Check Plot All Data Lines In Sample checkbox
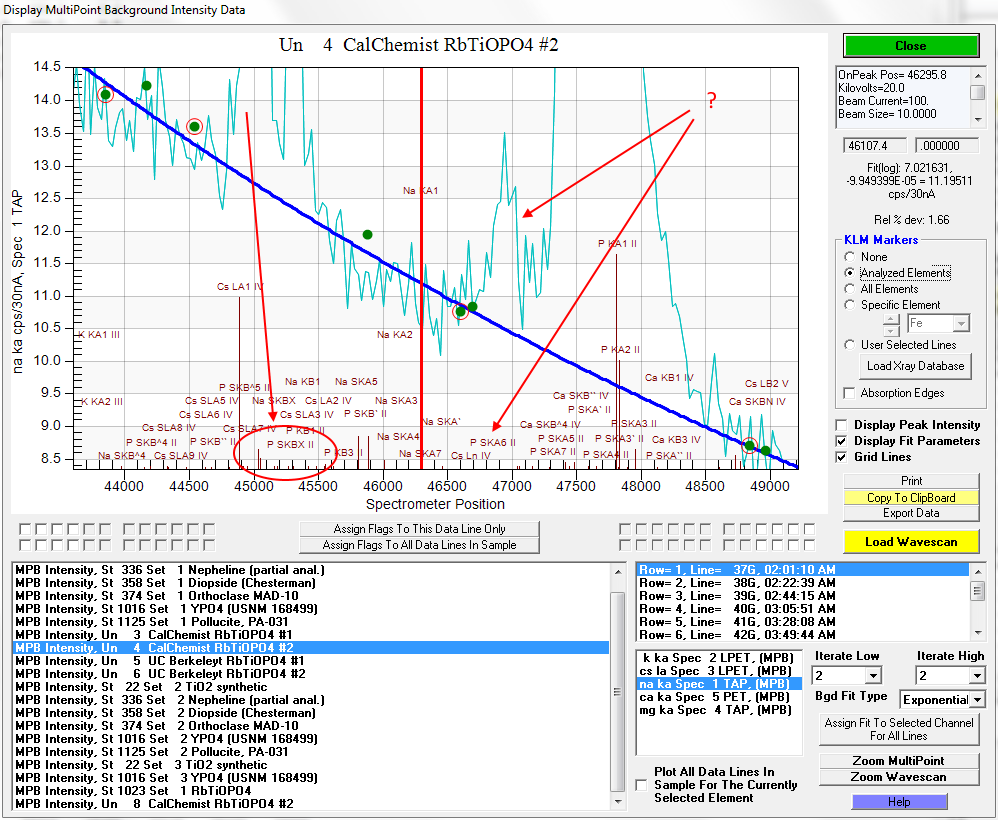998x820 pixels. click(x=641, y=785)
